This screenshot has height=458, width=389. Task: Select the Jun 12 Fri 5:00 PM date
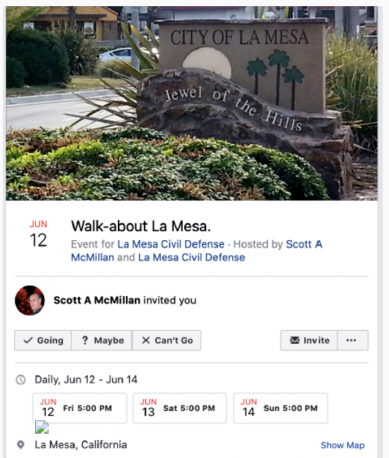click(80, 408)
